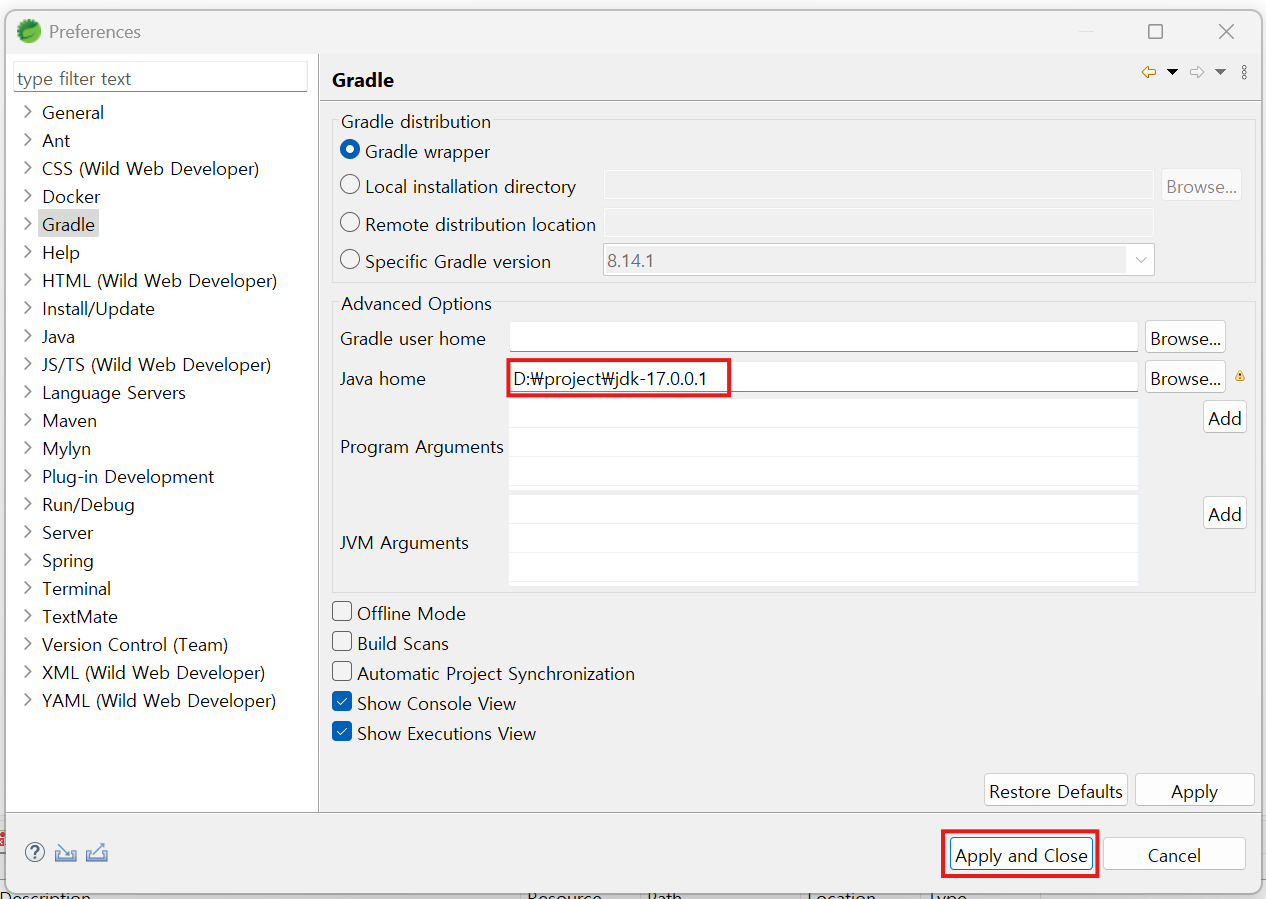Expand the Ant preferences node
The image size is (1266, 899).
pos(27,140)
